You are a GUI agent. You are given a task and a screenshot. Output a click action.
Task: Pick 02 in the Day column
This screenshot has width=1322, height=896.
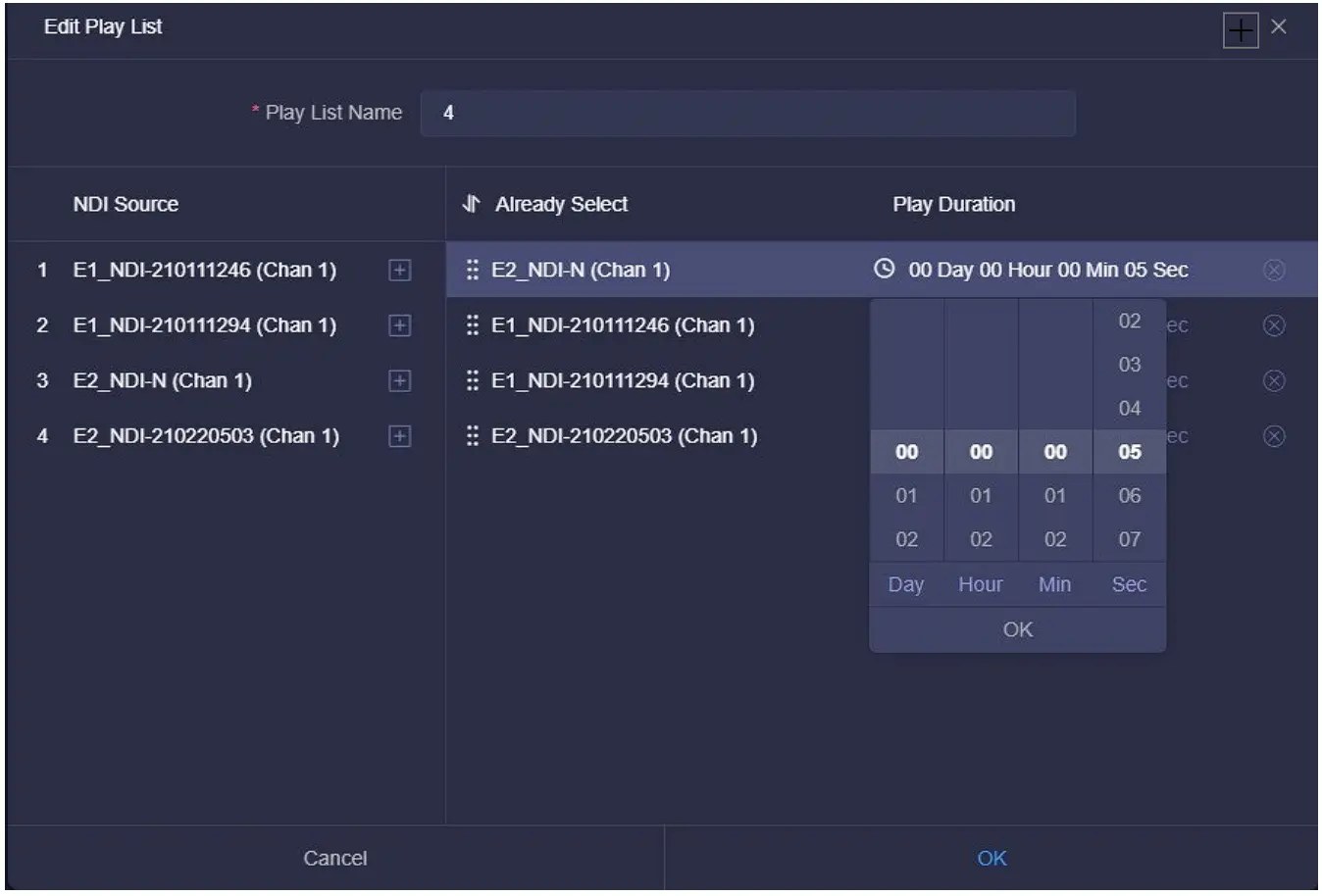click(x=906, y=539)
